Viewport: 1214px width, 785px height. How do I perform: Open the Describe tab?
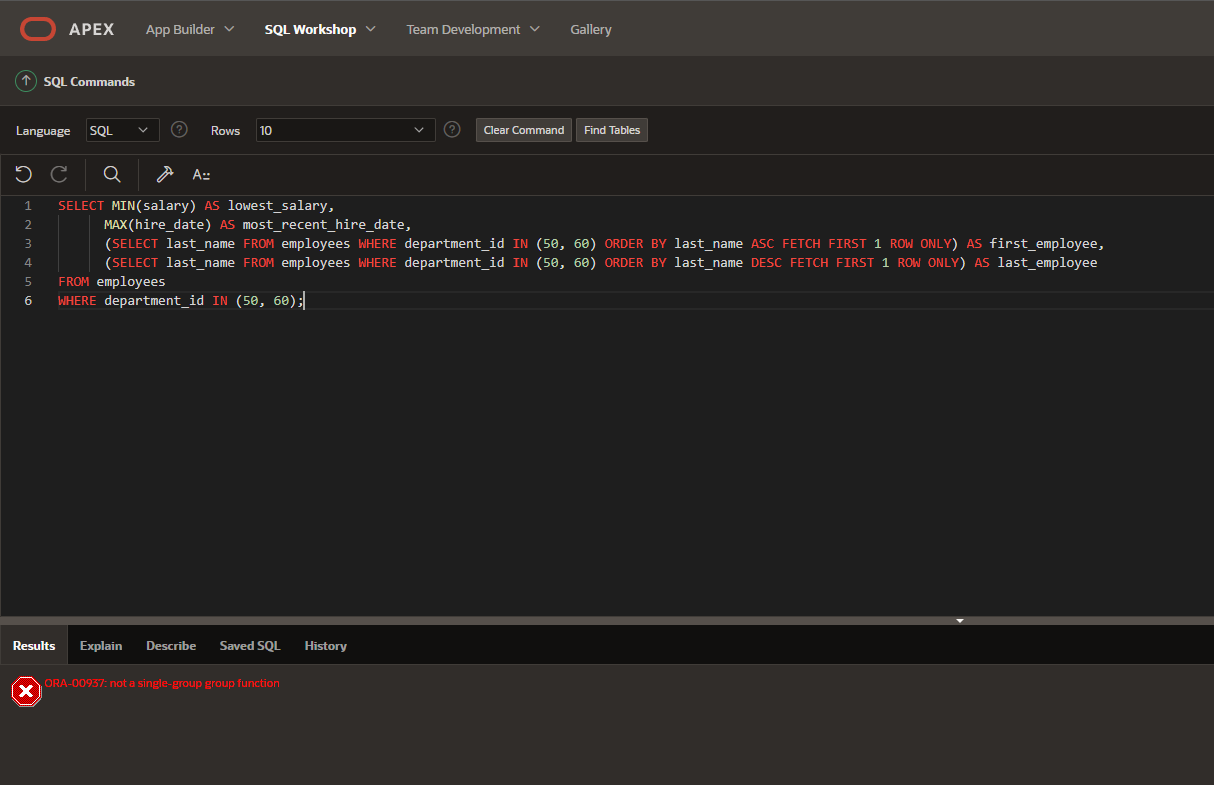point(171,645)
